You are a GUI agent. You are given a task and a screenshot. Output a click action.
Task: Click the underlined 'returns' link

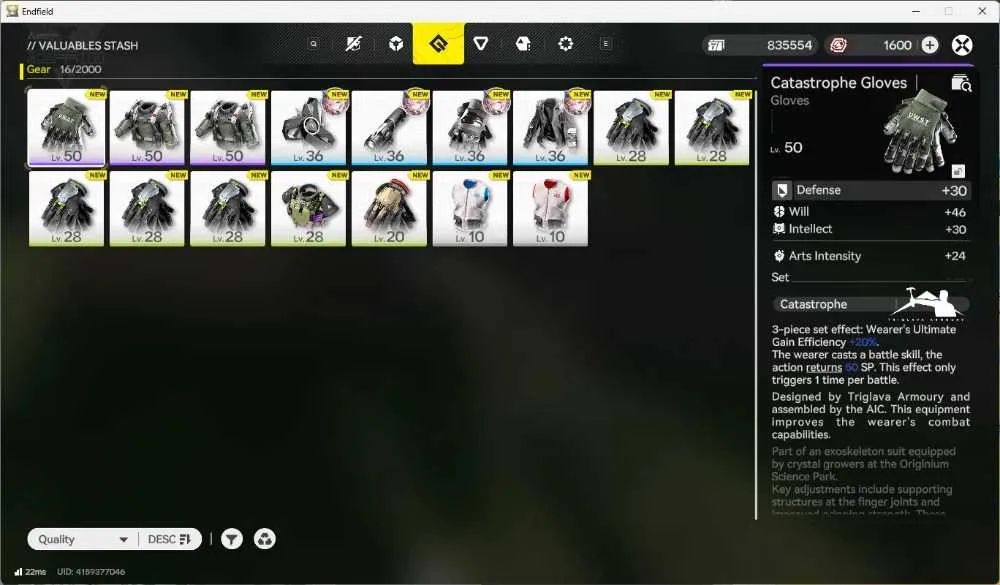[824, 367]
